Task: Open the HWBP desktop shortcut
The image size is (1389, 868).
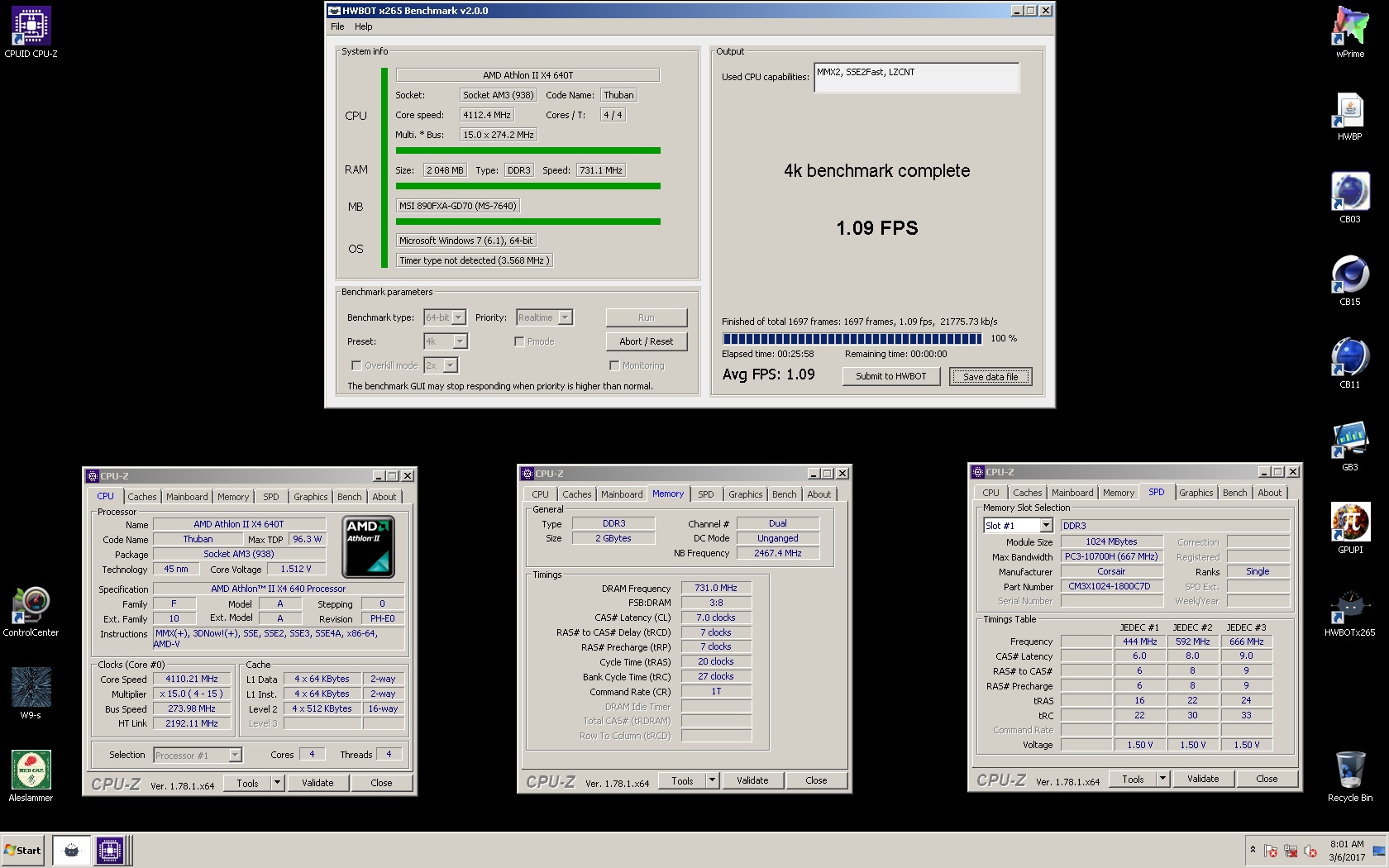Action: click(1349, 115)
